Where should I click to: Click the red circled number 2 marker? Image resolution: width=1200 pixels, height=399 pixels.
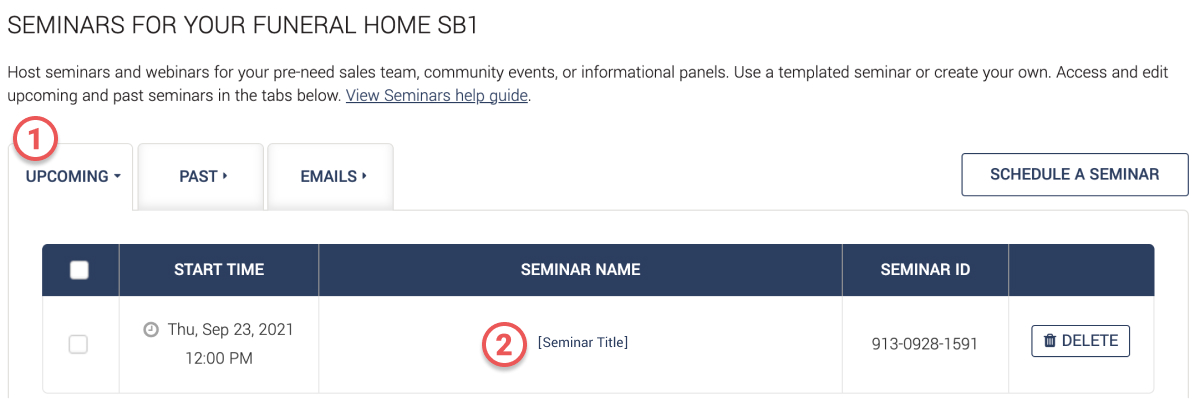point(504,344)
